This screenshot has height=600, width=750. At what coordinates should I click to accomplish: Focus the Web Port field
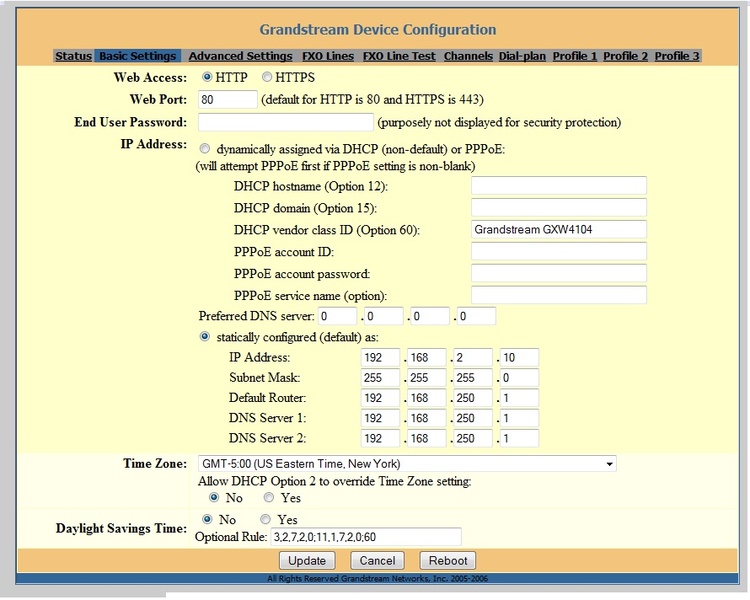click(x=228, y=100)
